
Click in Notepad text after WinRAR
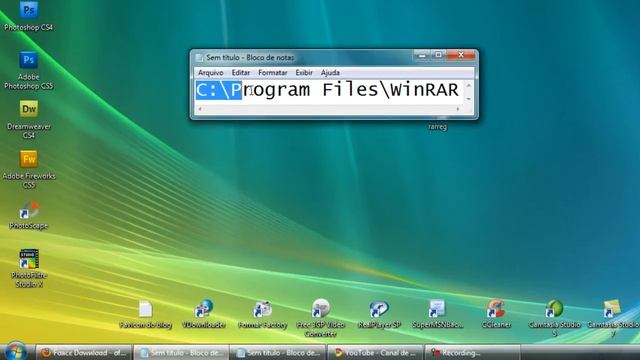[460, 90]
